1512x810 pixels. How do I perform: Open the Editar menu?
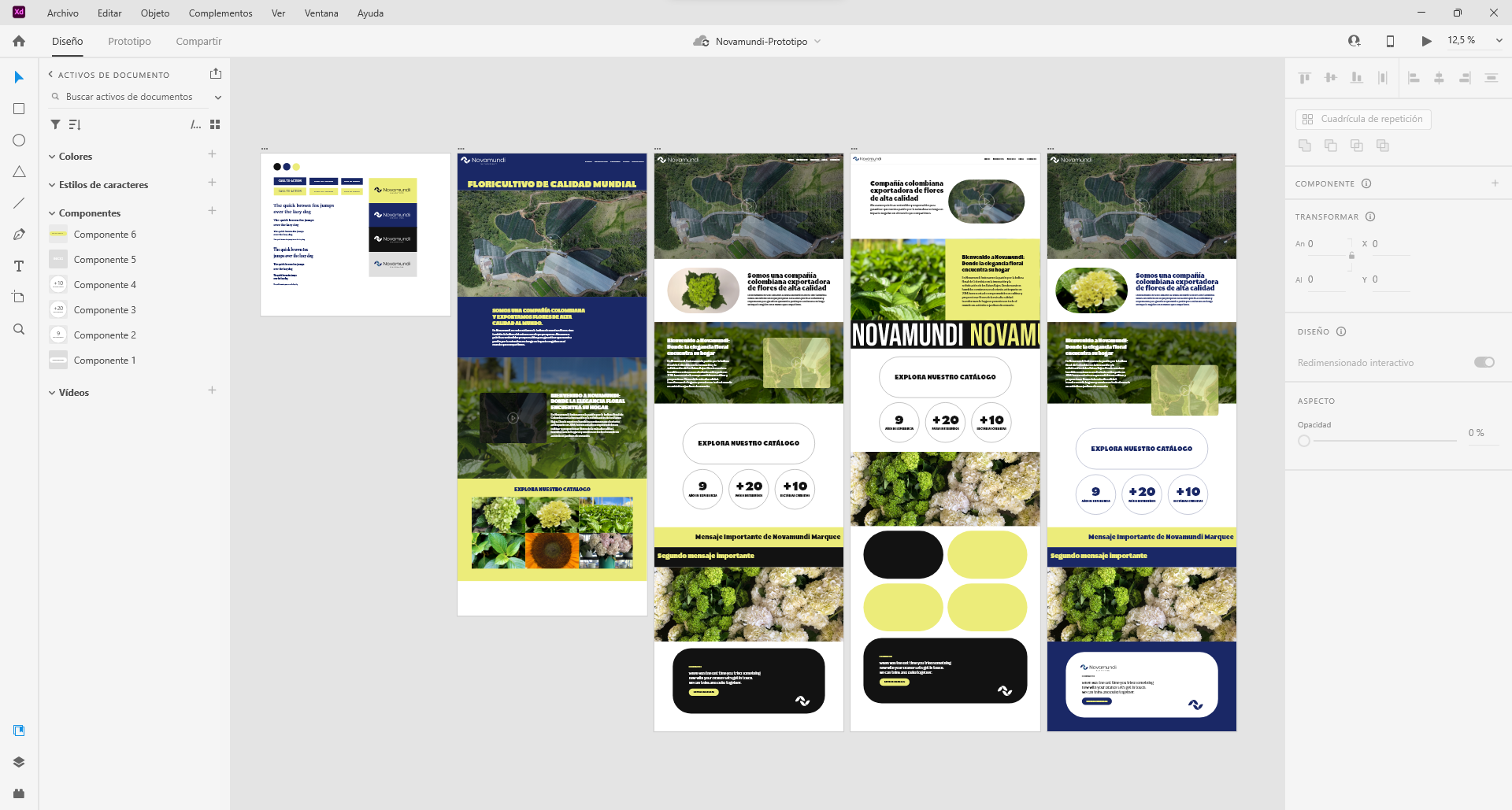click(109, 13)
